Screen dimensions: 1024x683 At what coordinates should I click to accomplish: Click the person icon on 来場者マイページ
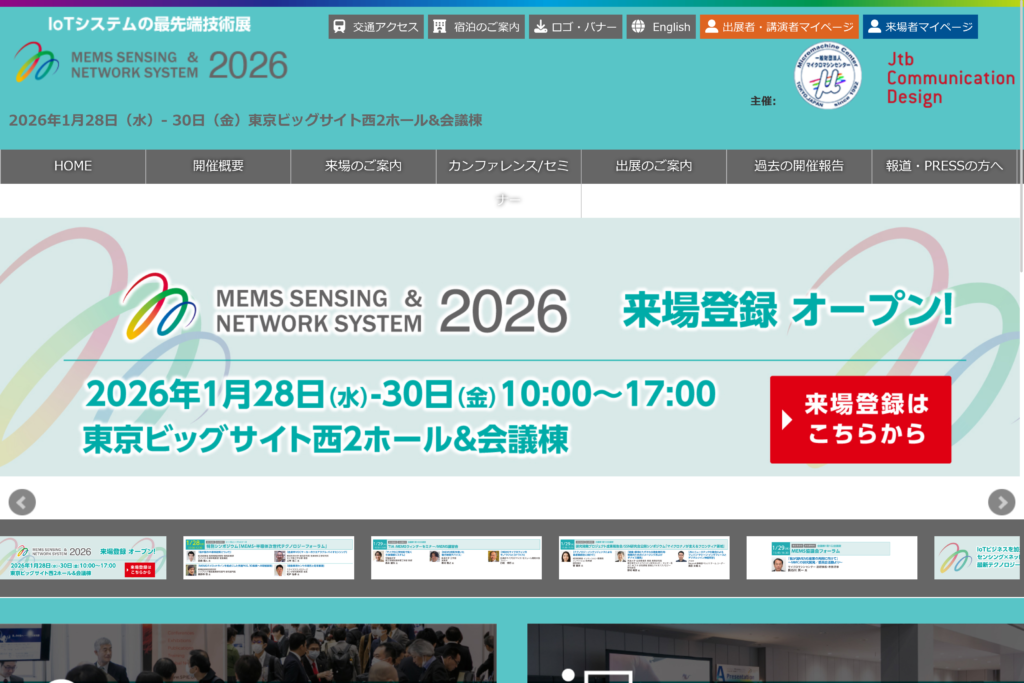873,27
